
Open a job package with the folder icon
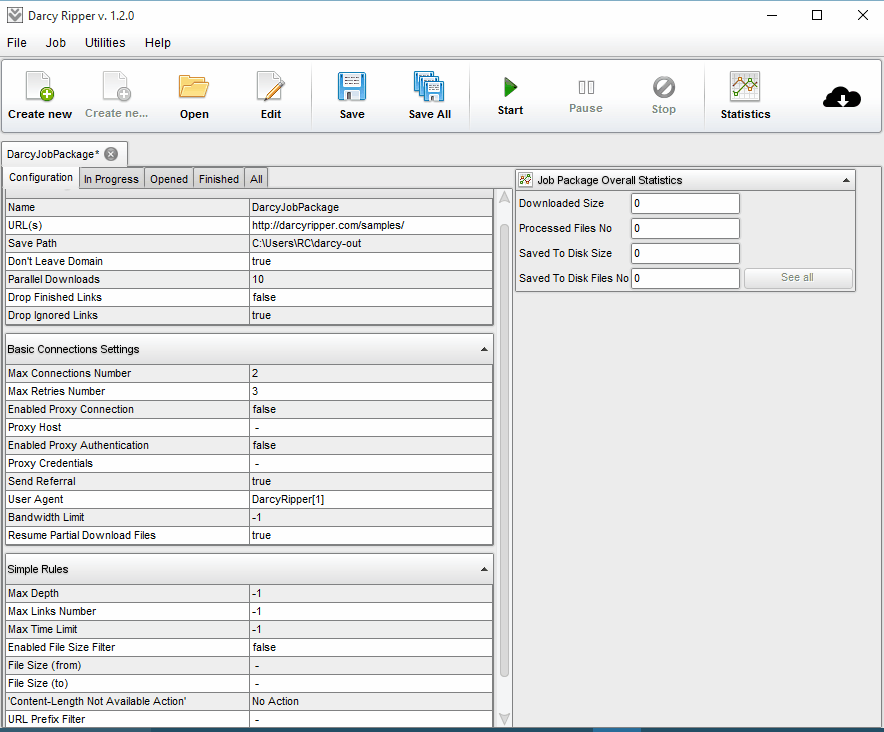tap(194, 87)
